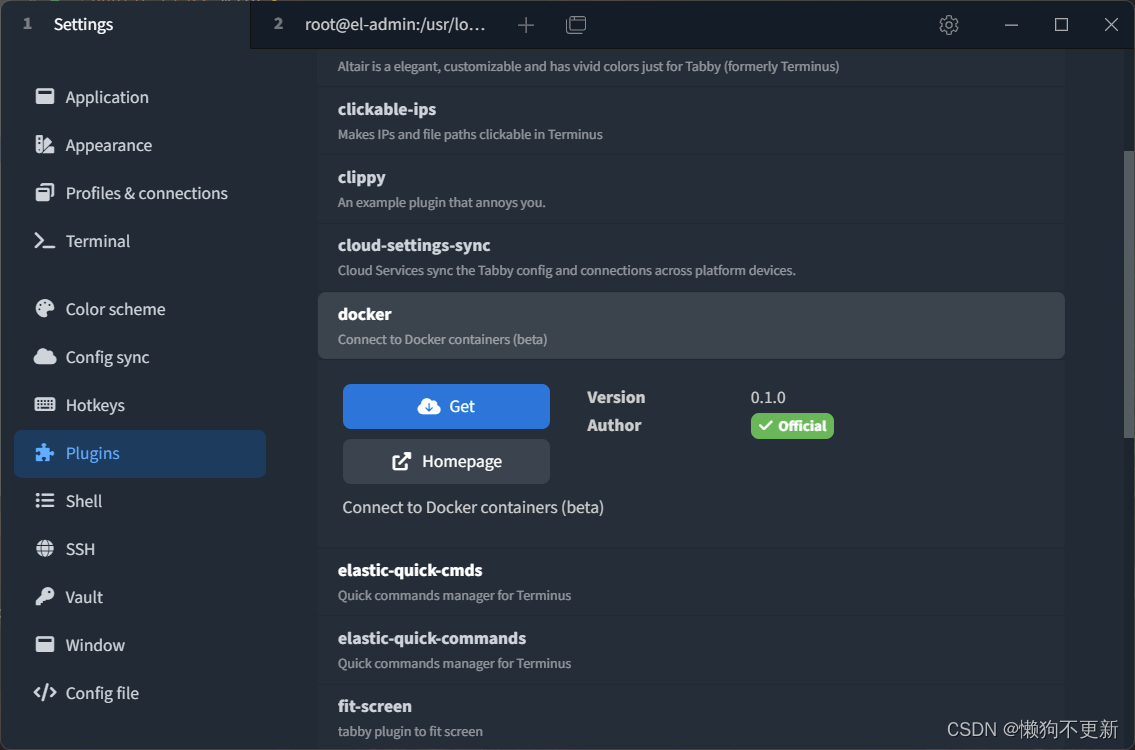
Task: Click the 'Connect to Docker containers (beta)' detail text
Action: pos(473,507)
